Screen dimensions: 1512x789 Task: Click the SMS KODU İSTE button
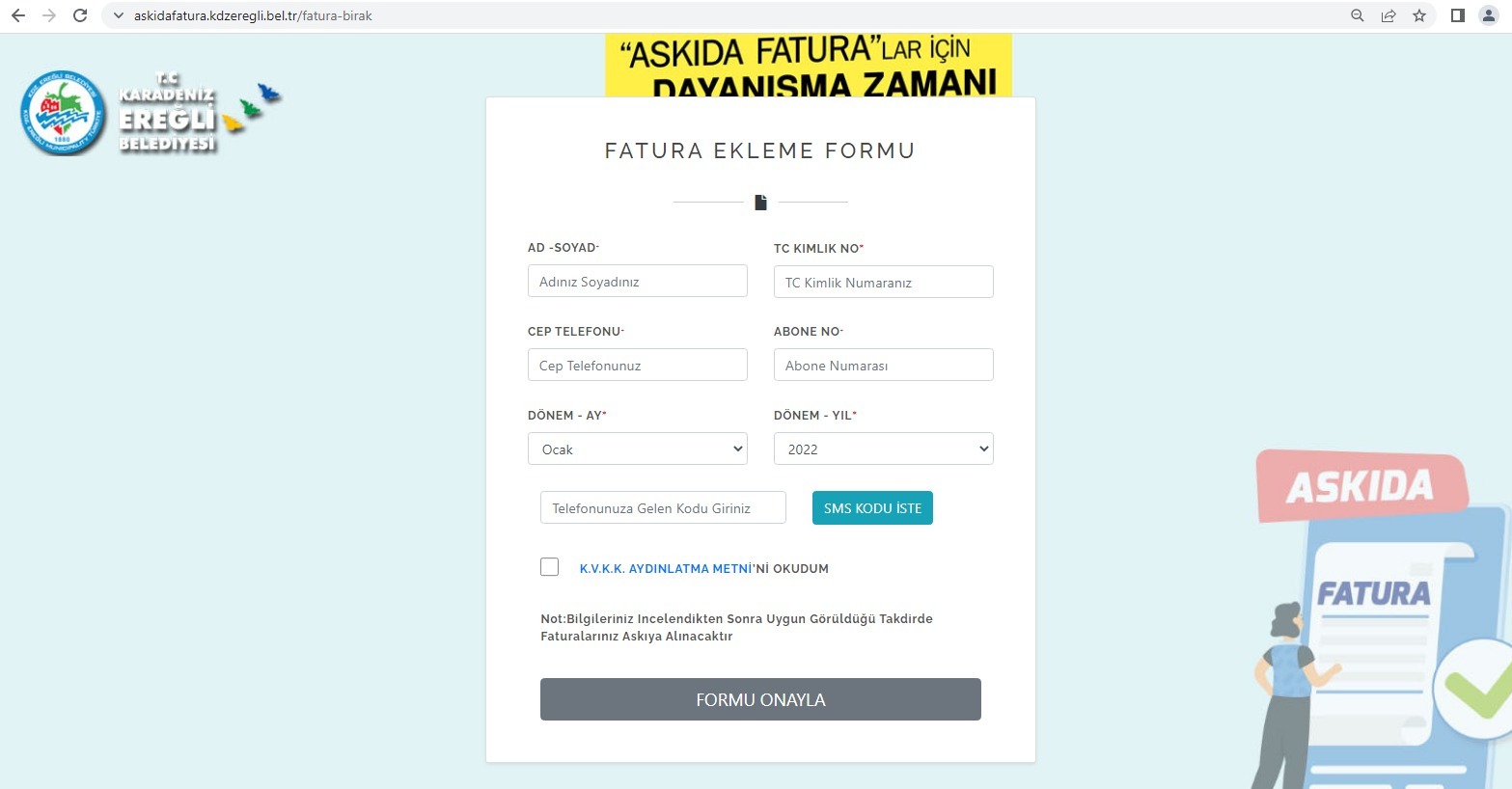tap(872, 508)
